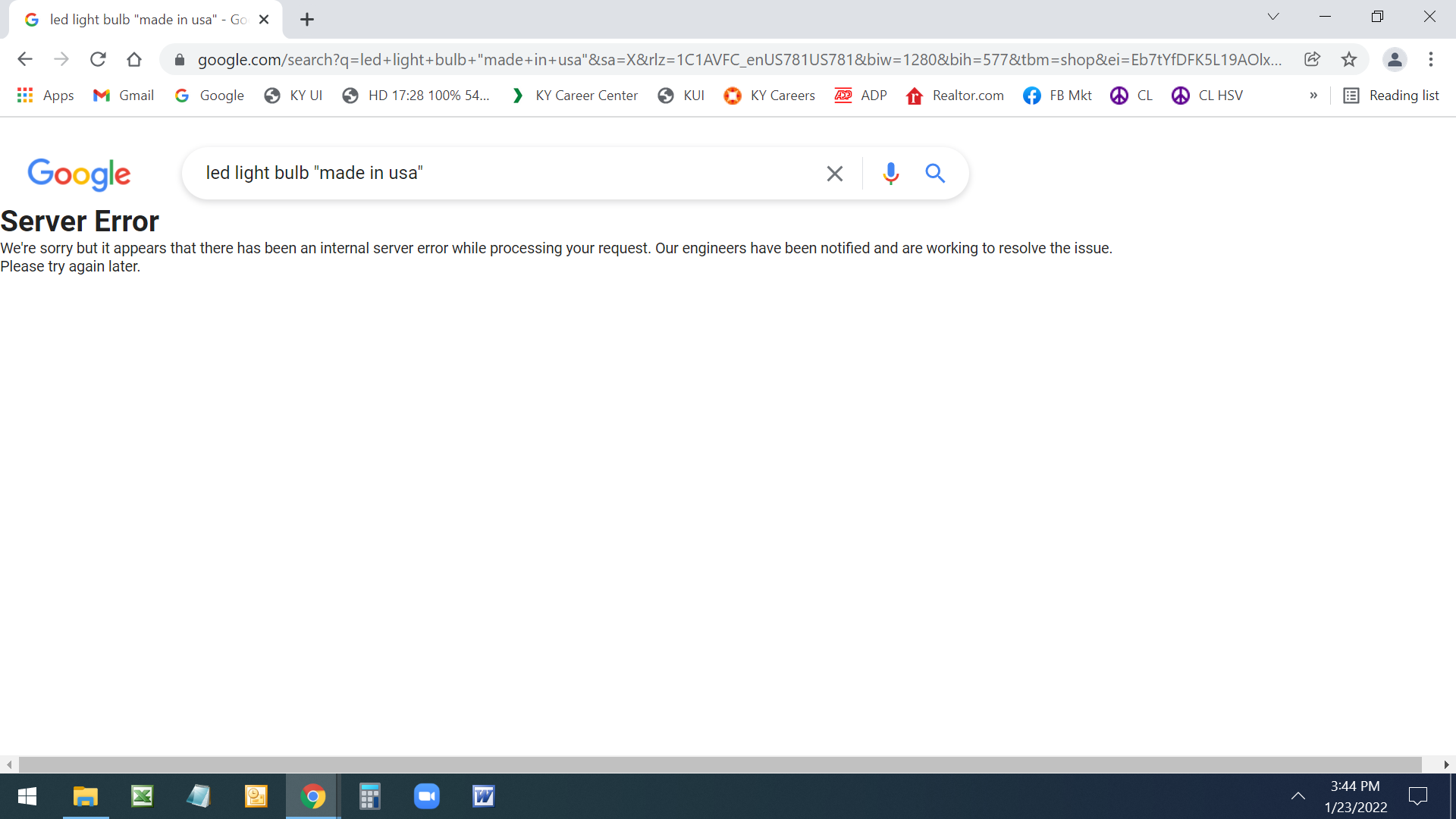Clear the search box text
This screenshot has width=1456, height=819.
834,174
